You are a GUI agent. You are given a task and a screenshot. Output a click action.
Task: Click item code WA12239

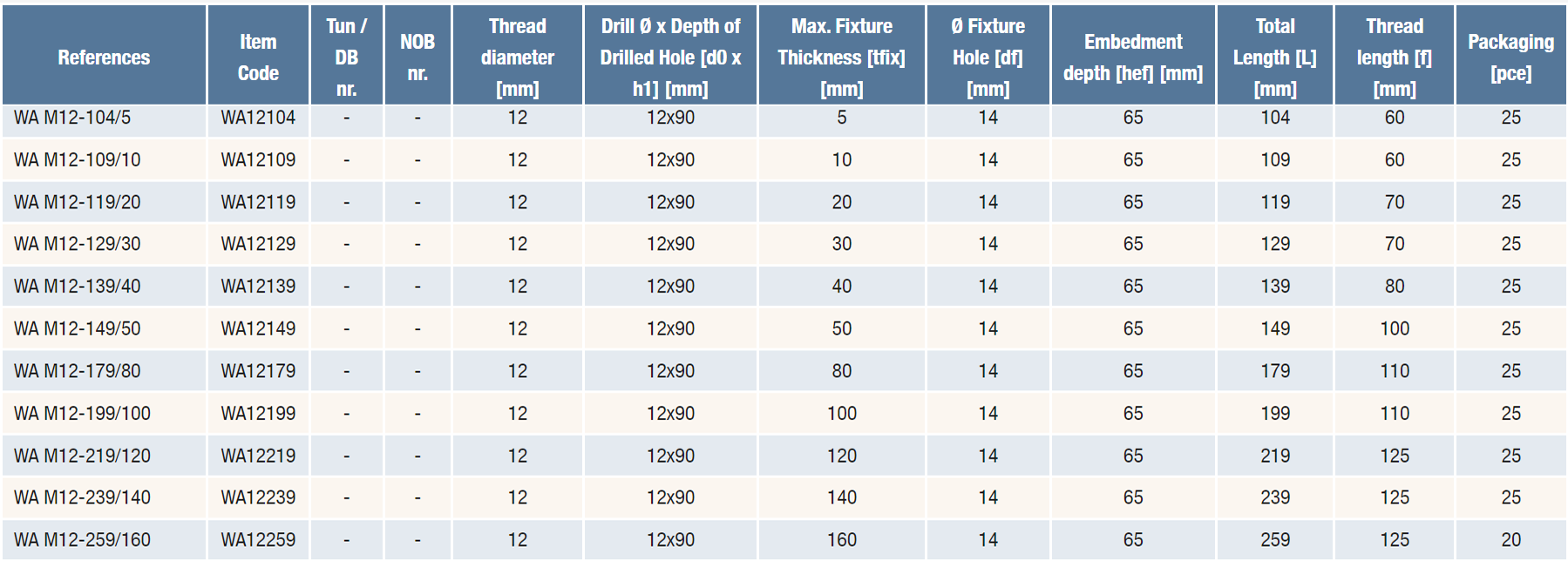point(258,497)
